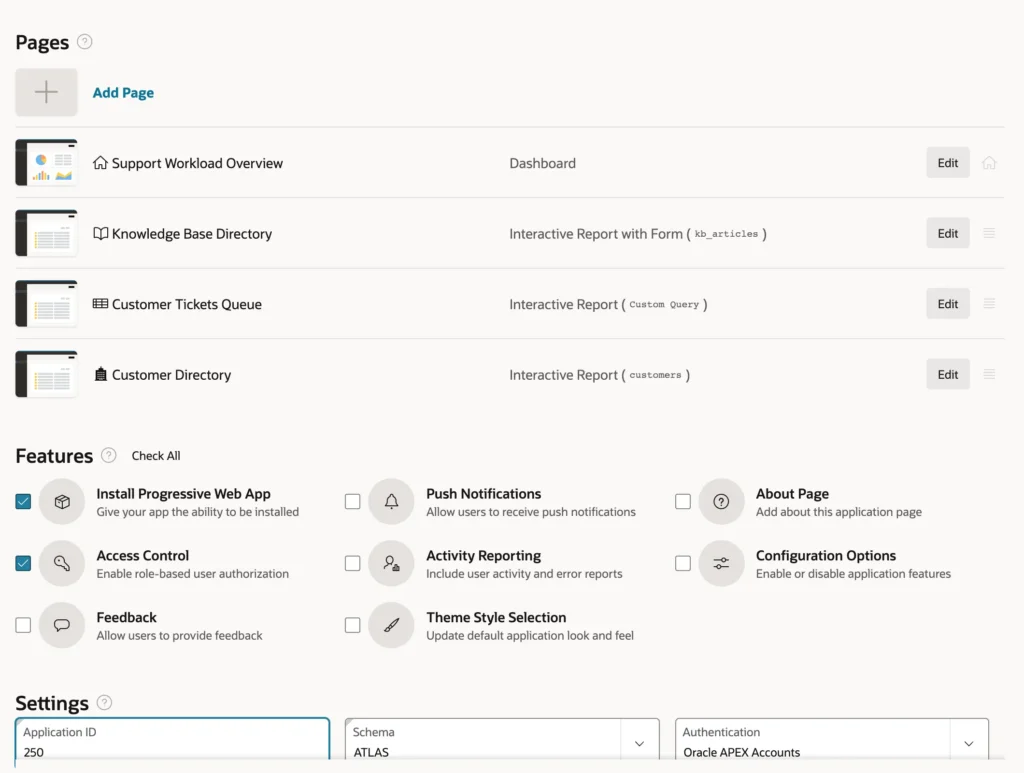The height and width of the screenshot is (773, 1024).
Task: Click reorder handle on Customer Directory row
Action: (989, 374)
